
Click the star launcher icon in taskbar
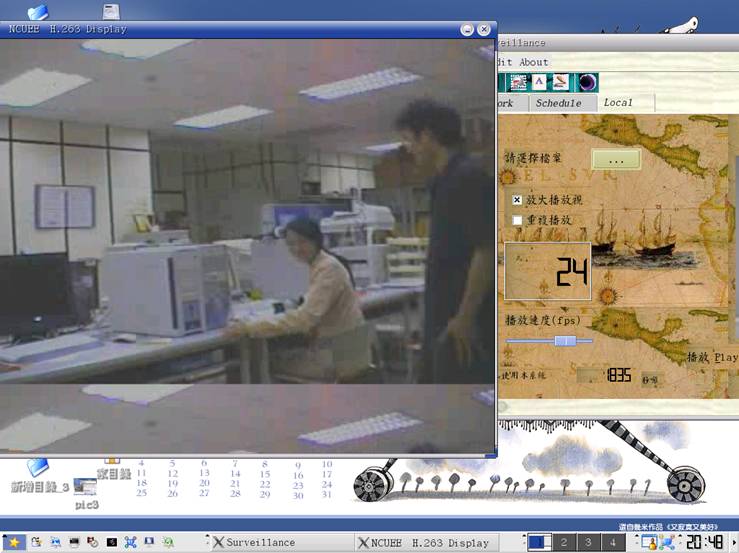pyautogui.click(x=13, y=542)
